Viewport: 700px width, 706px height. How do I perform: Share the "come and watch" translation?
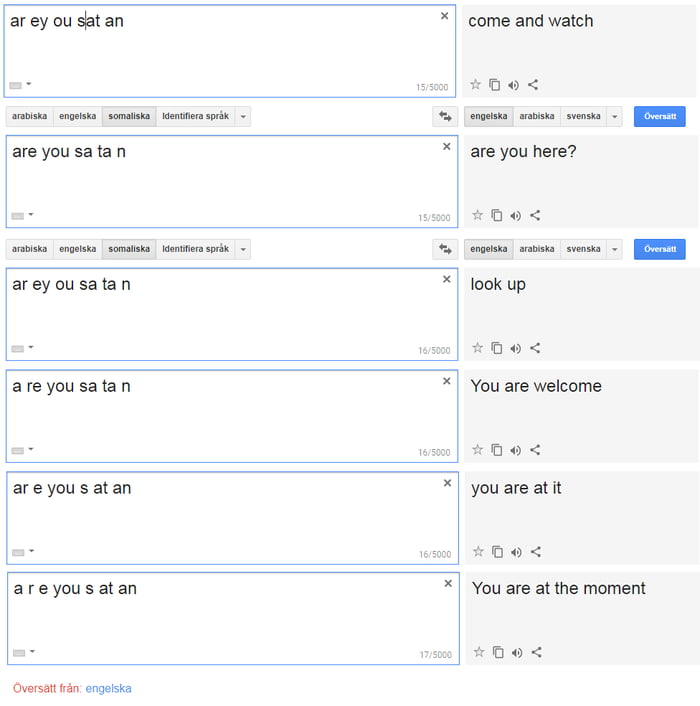tap(533, 85)
